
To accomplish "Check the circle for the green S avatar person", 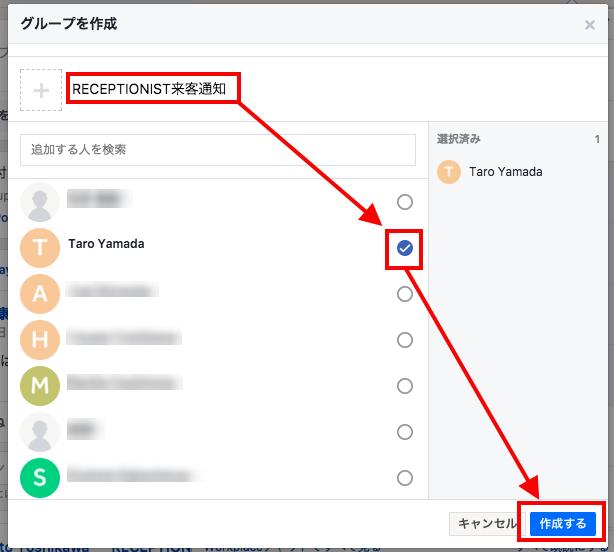I will pyautogui.click(x=405, y=478).
